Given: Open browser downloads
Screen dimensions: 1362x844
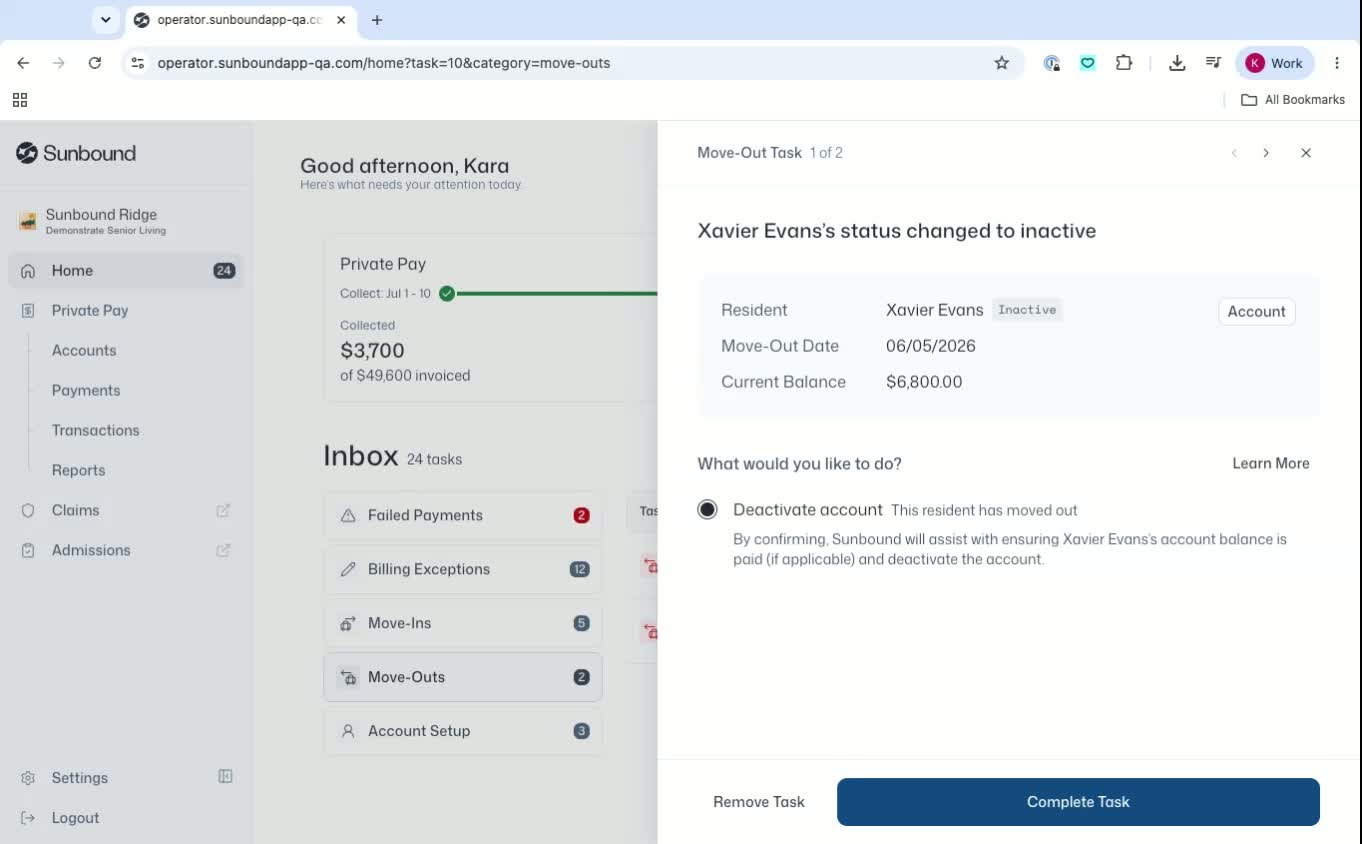Looking at the screenshot, I should 1177,63.
